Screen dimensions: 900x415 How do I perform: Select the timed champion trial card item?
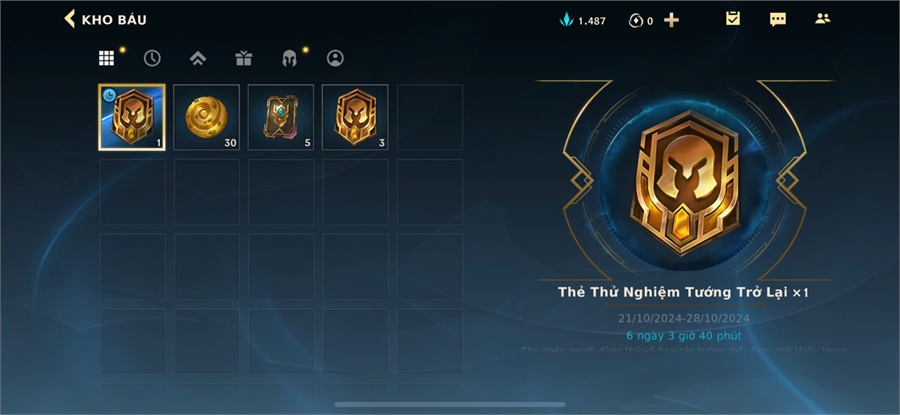pos(132,117)
